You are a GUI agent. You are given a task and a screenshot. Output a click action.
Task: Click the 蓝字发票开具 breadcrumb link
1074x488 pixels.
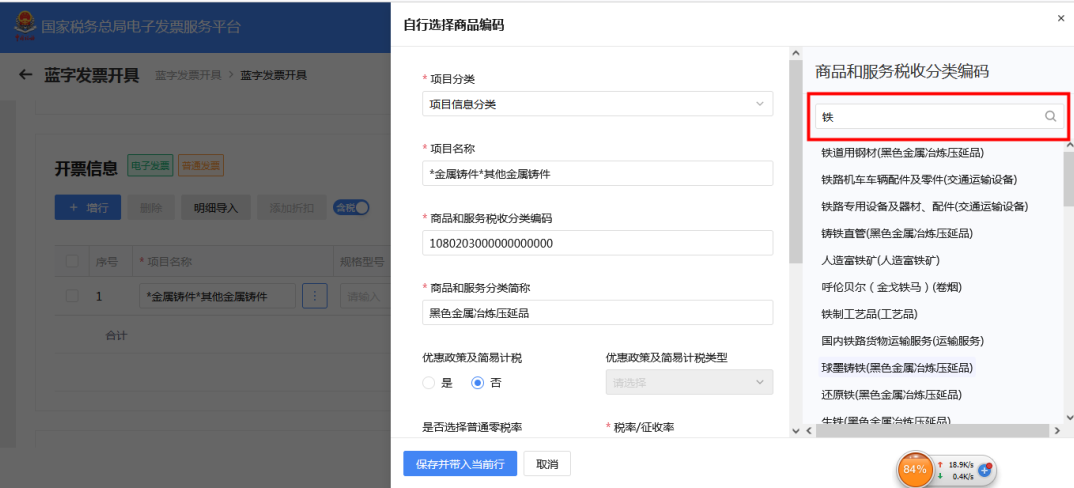[x=188, y=75]
